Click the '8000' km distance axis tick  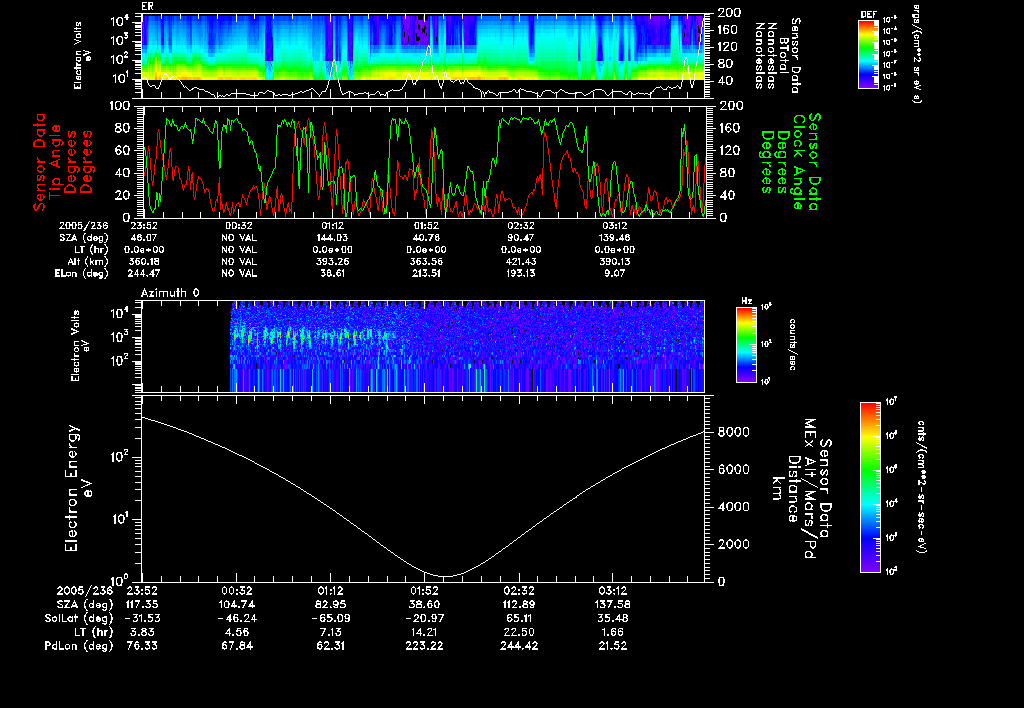pos(733,432)
